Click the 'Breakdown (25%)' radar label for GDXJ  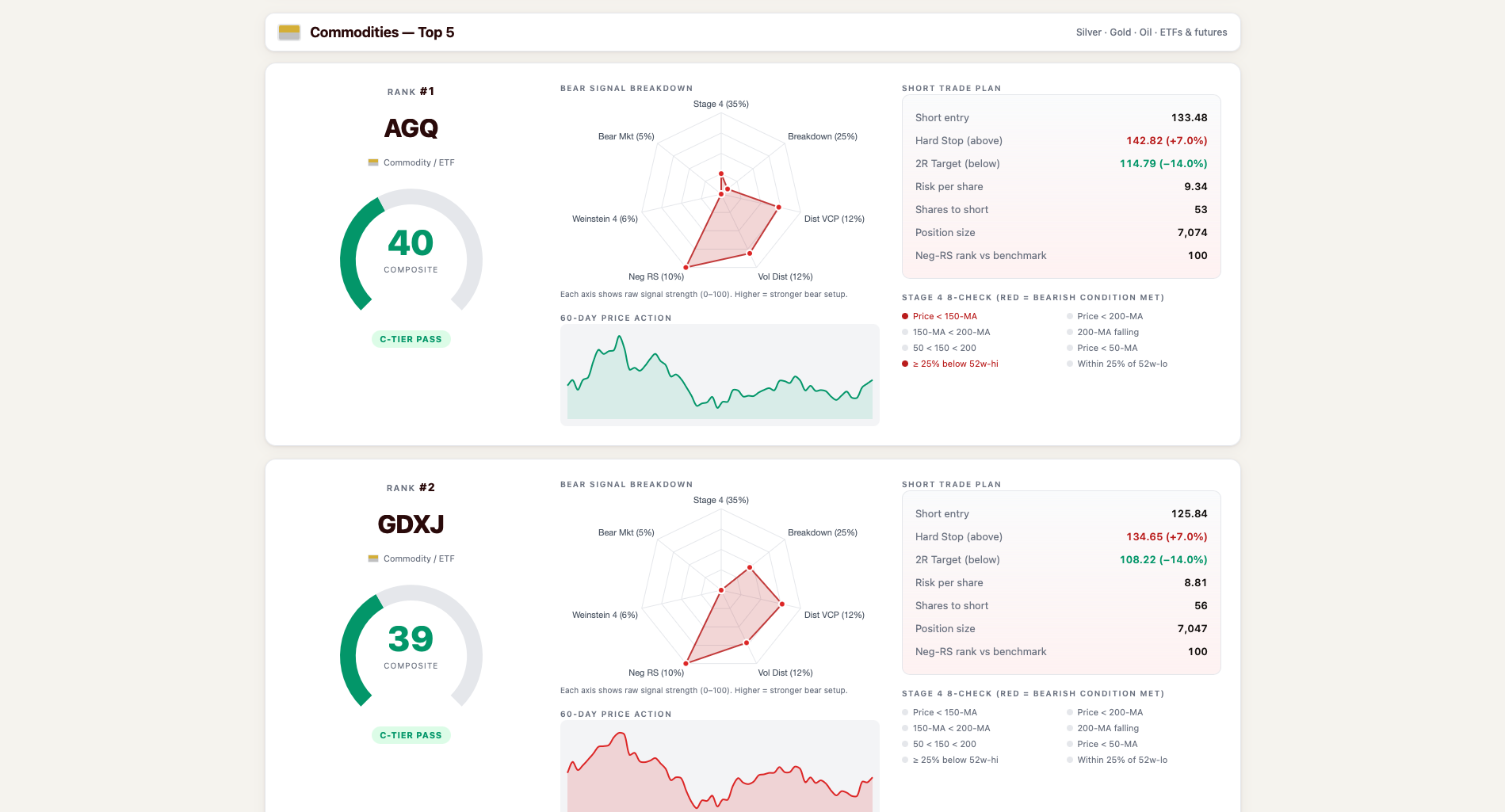(823, 532)
